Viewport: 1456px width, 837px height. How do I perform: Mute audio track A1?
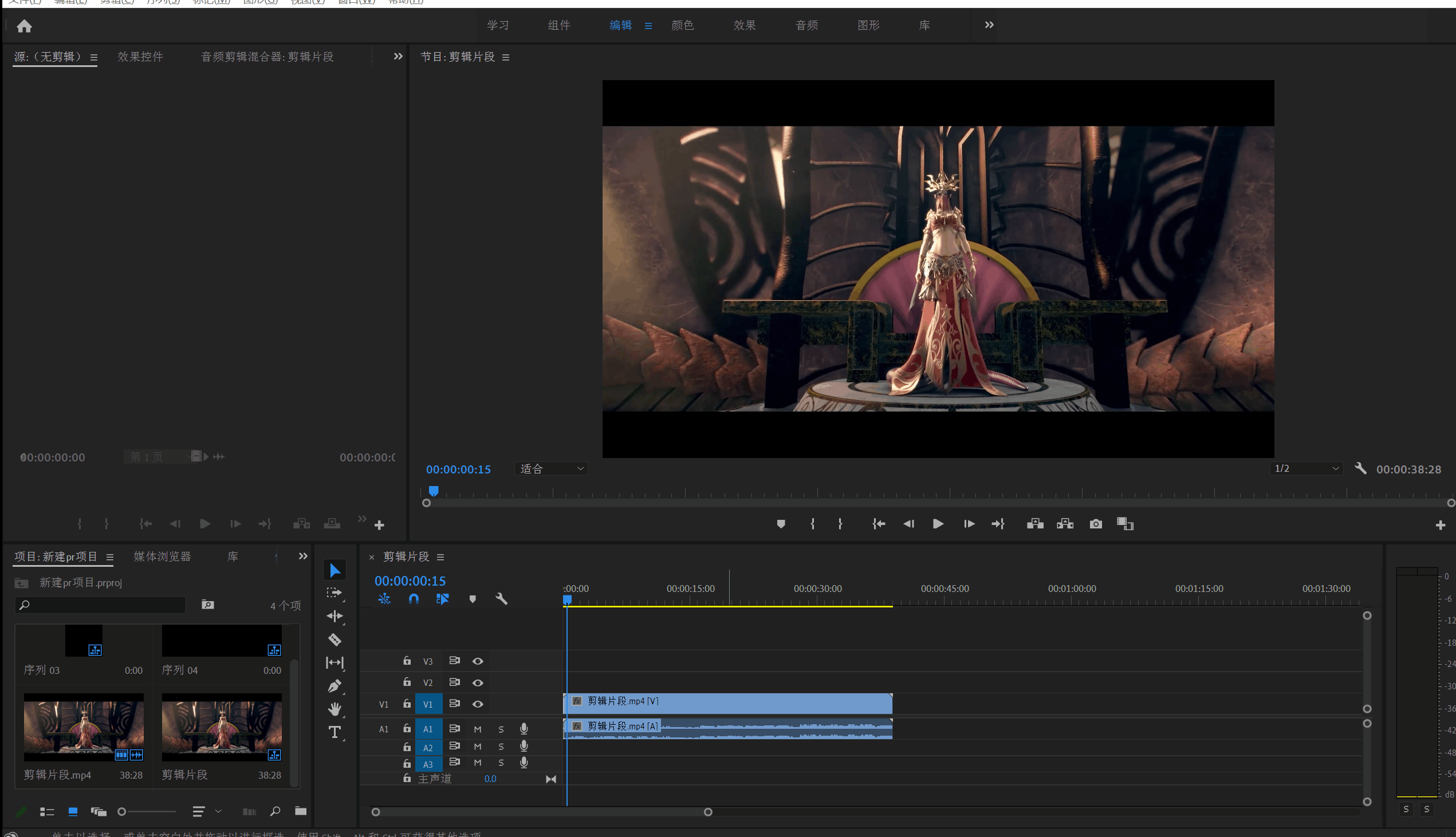tap(477, 729)
